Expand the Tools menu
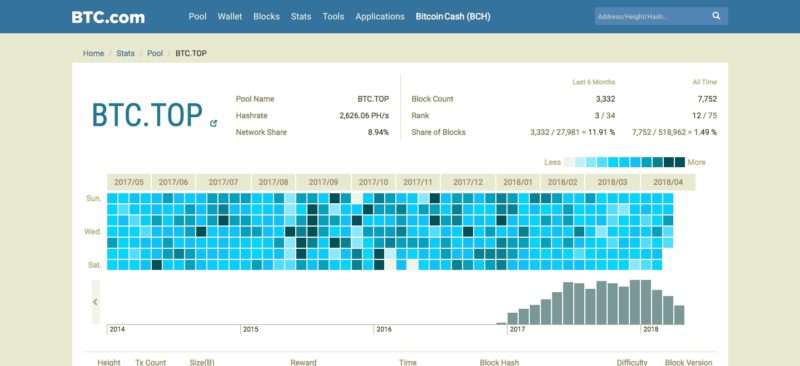The image size is (800, 366). [x=333, y=16]
